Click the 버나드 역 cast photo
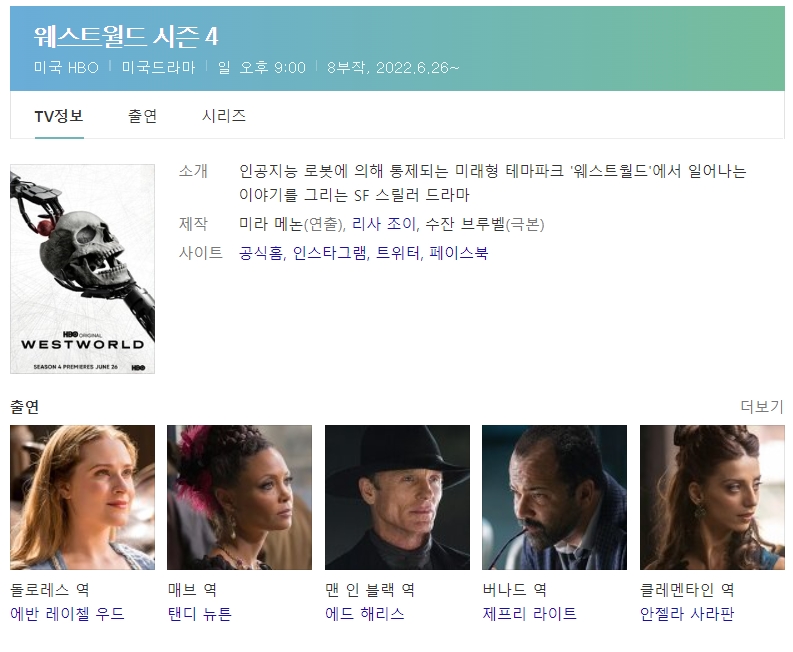793x652 pixels. (554, 497)
